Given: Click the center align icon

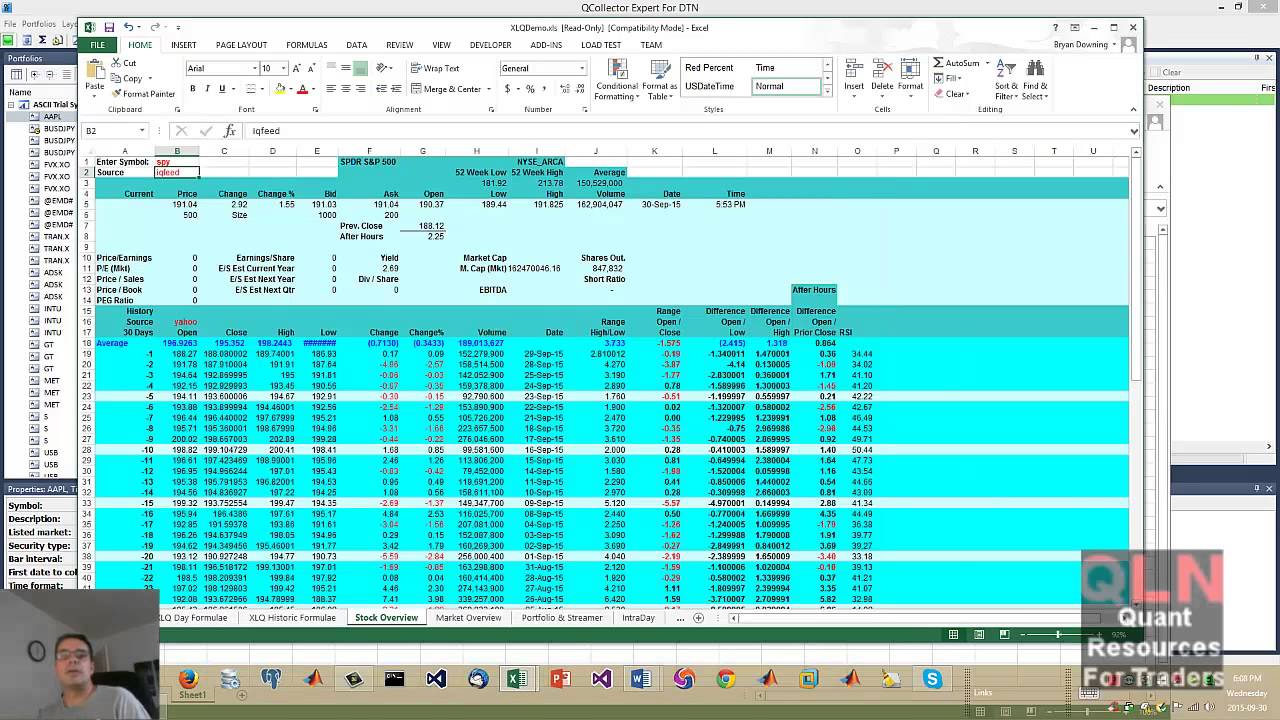Looking at the screenshot, I should [346, 89].
